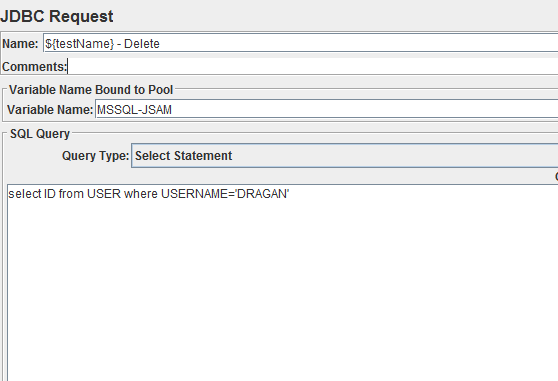Click the 'Comments:' label
The width and height of the screenshot is (558, 381).
click(x=34, y=67)
